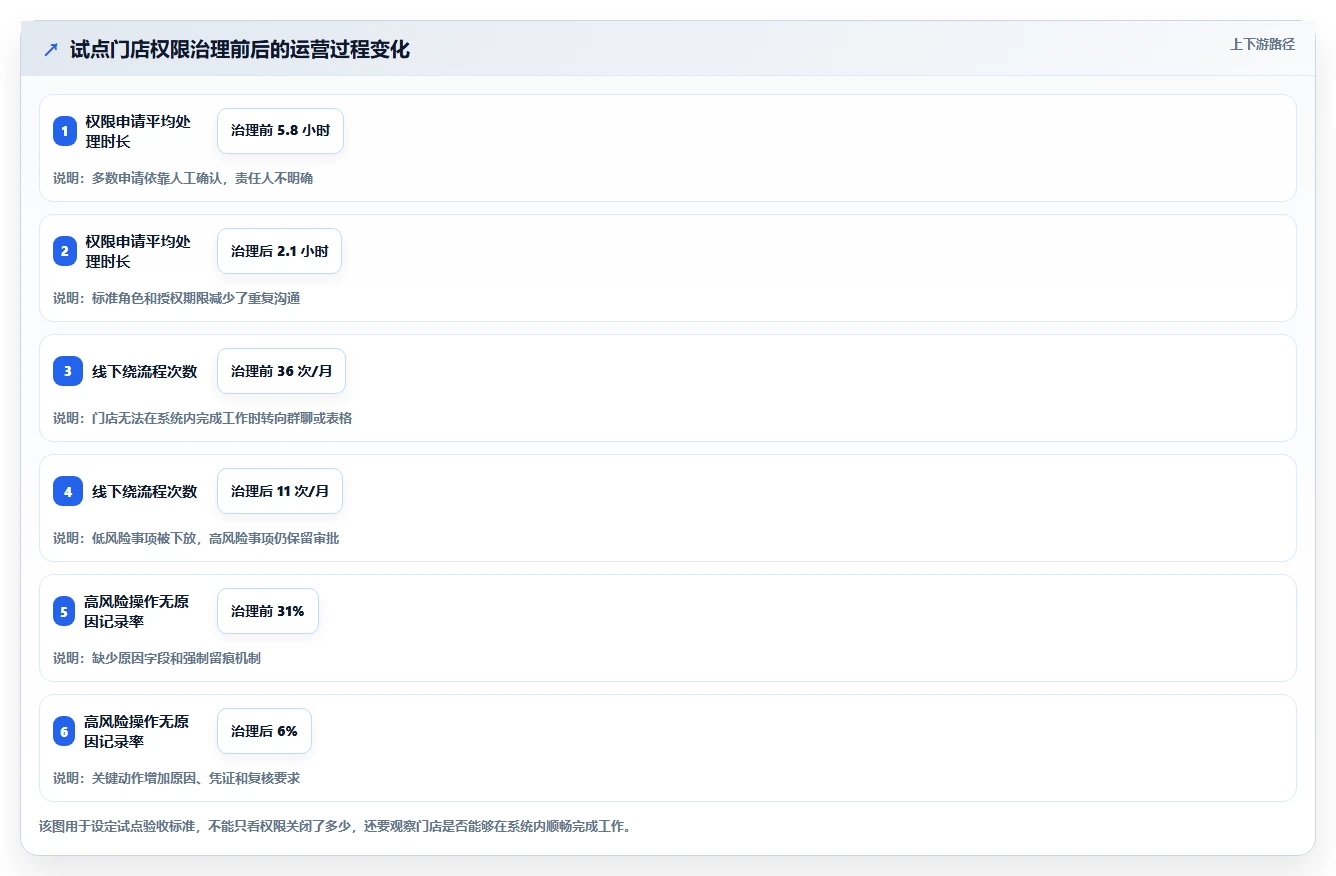Screen dimensions: 1336x876
Task: Select step badge number 1
Action: 65,131
